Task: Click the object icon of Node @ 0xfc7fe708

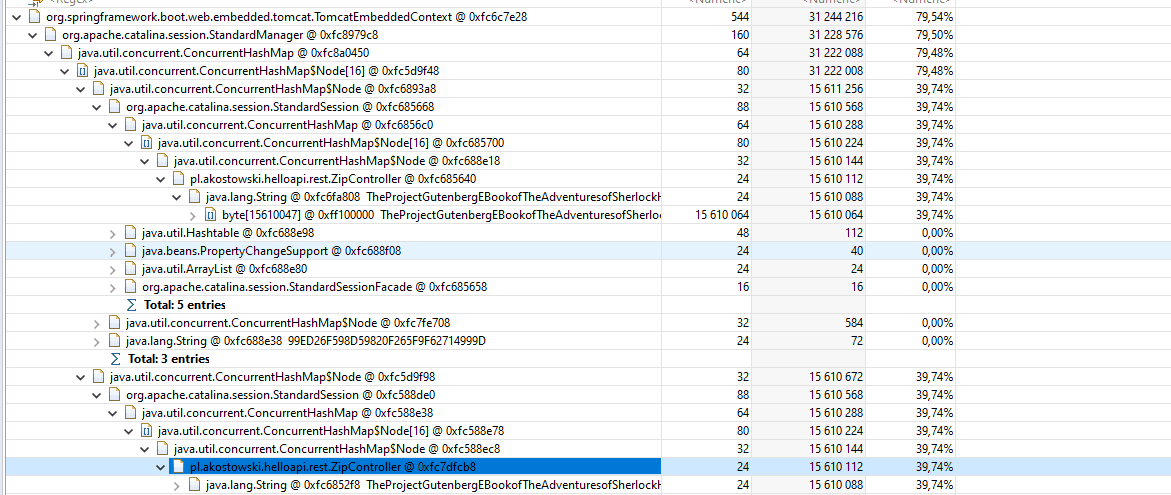Action: click(x=114, y=323)
